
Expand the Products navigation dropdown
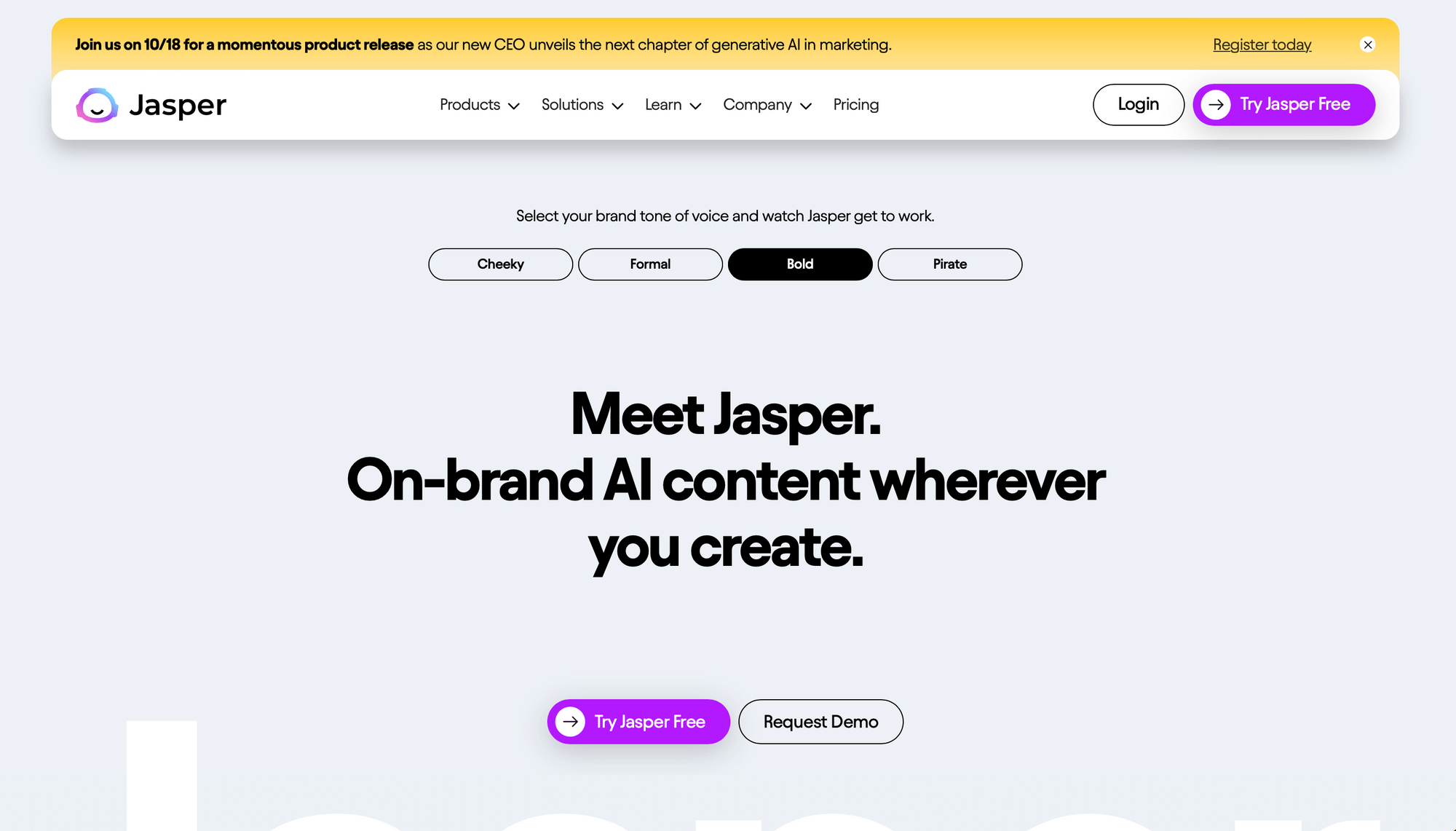(x=480, y=105)
